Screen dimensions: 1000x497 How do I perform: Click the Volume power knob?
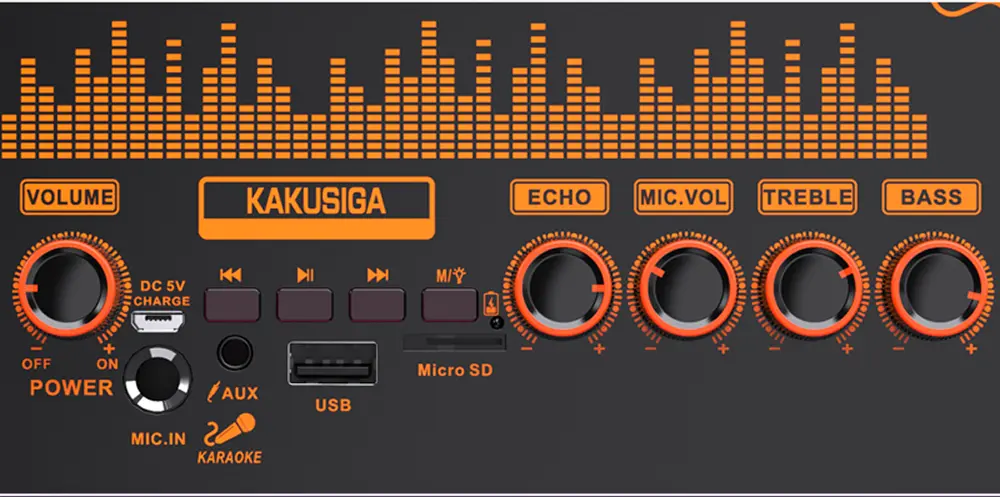tap(67, 290)
